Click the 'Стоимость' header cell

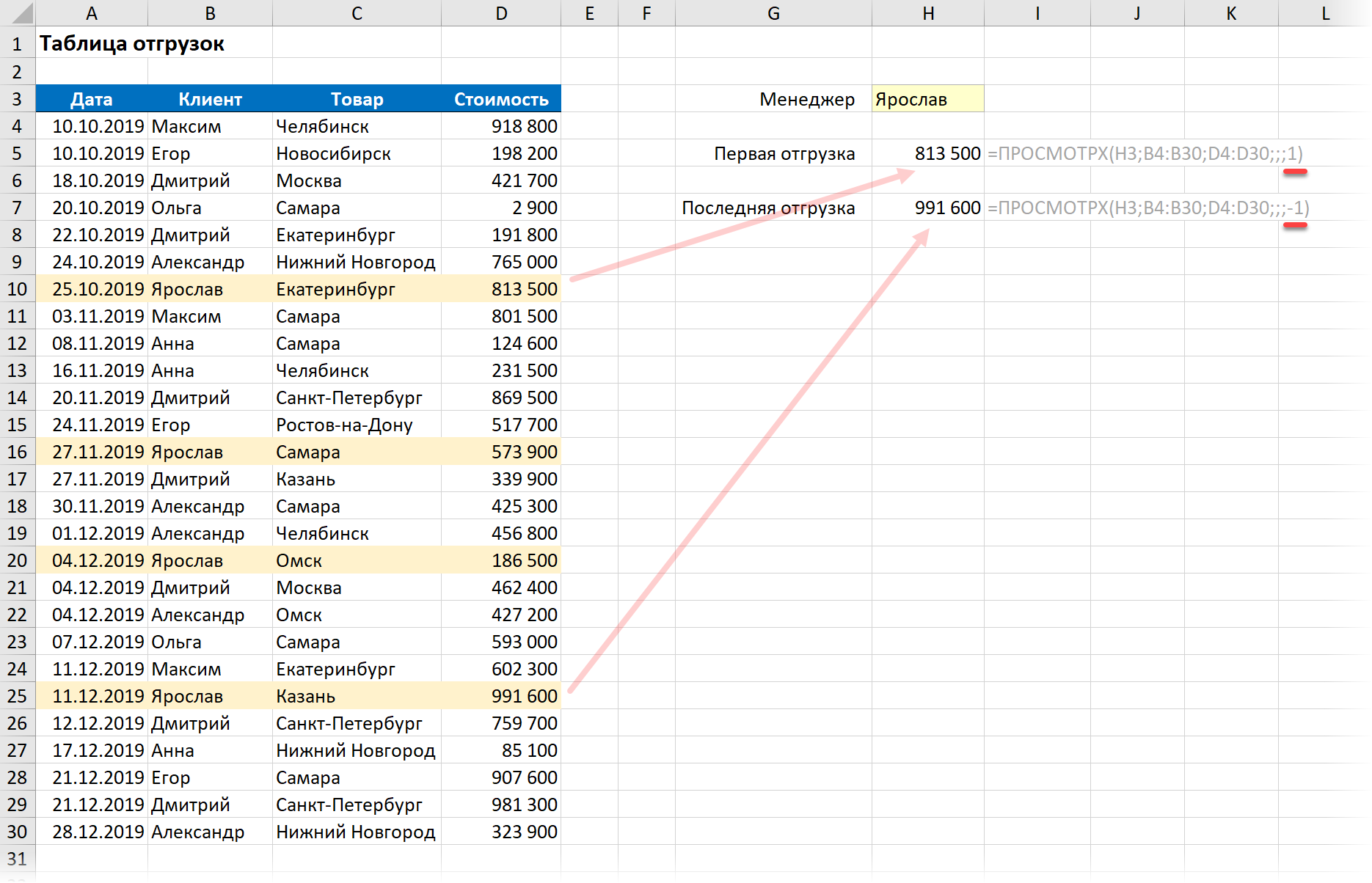point(501,99)
